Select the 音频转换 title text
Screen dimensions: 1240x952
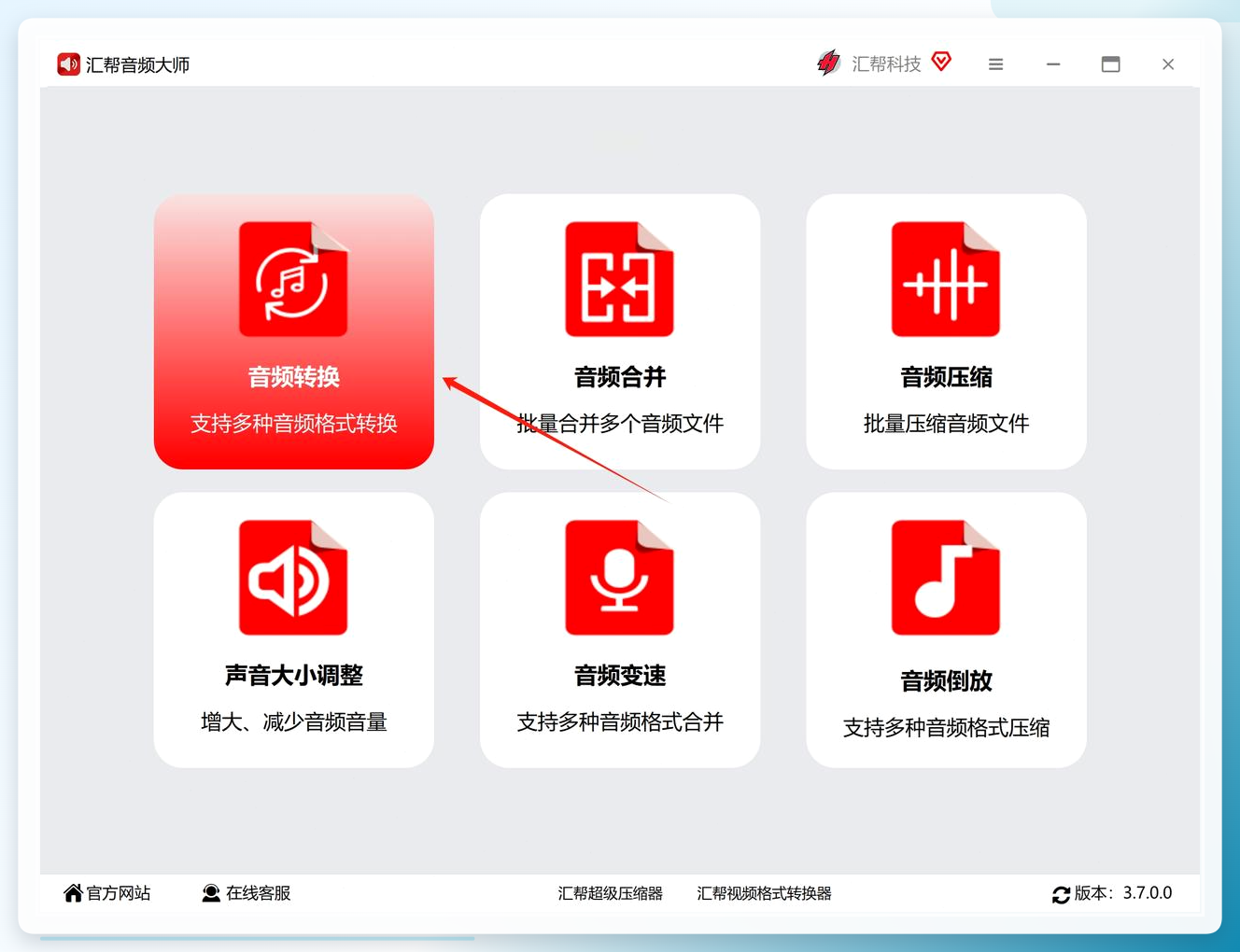coord(293,377)
